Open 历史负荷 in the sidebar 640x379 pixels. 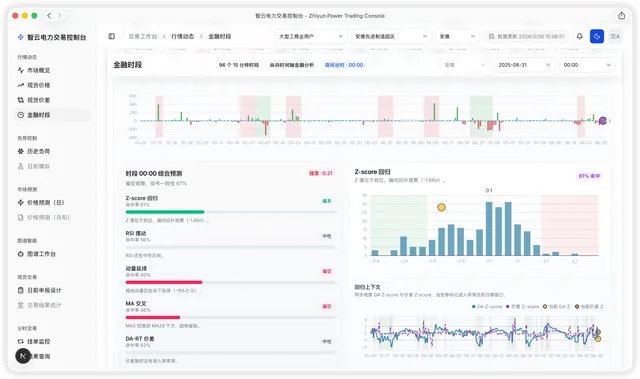(x=52, y=151)
